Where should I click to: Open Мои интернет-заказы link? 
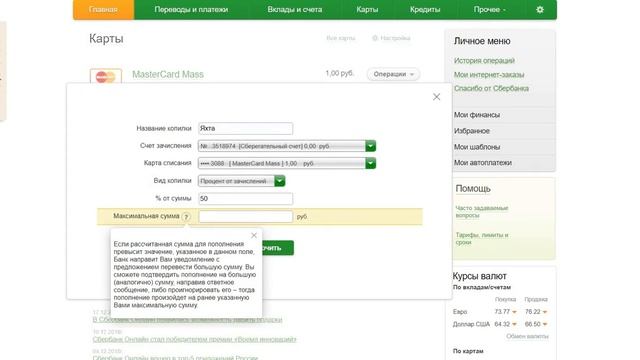[x=489, y=74]
